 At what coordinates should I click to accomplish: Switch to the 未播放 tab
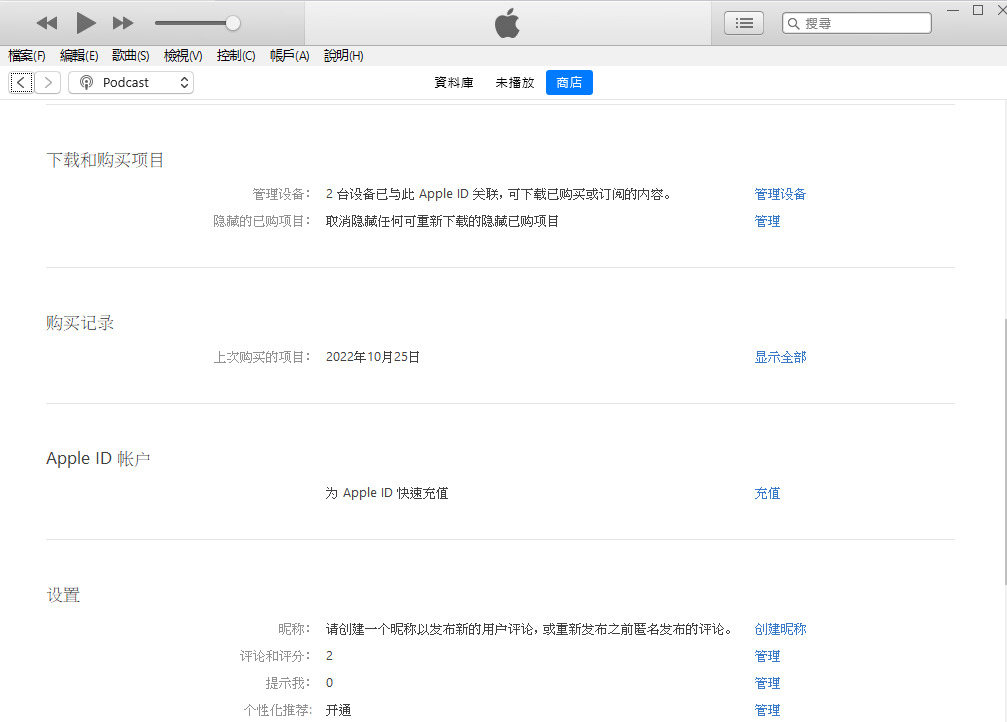(x=515, y=83)
